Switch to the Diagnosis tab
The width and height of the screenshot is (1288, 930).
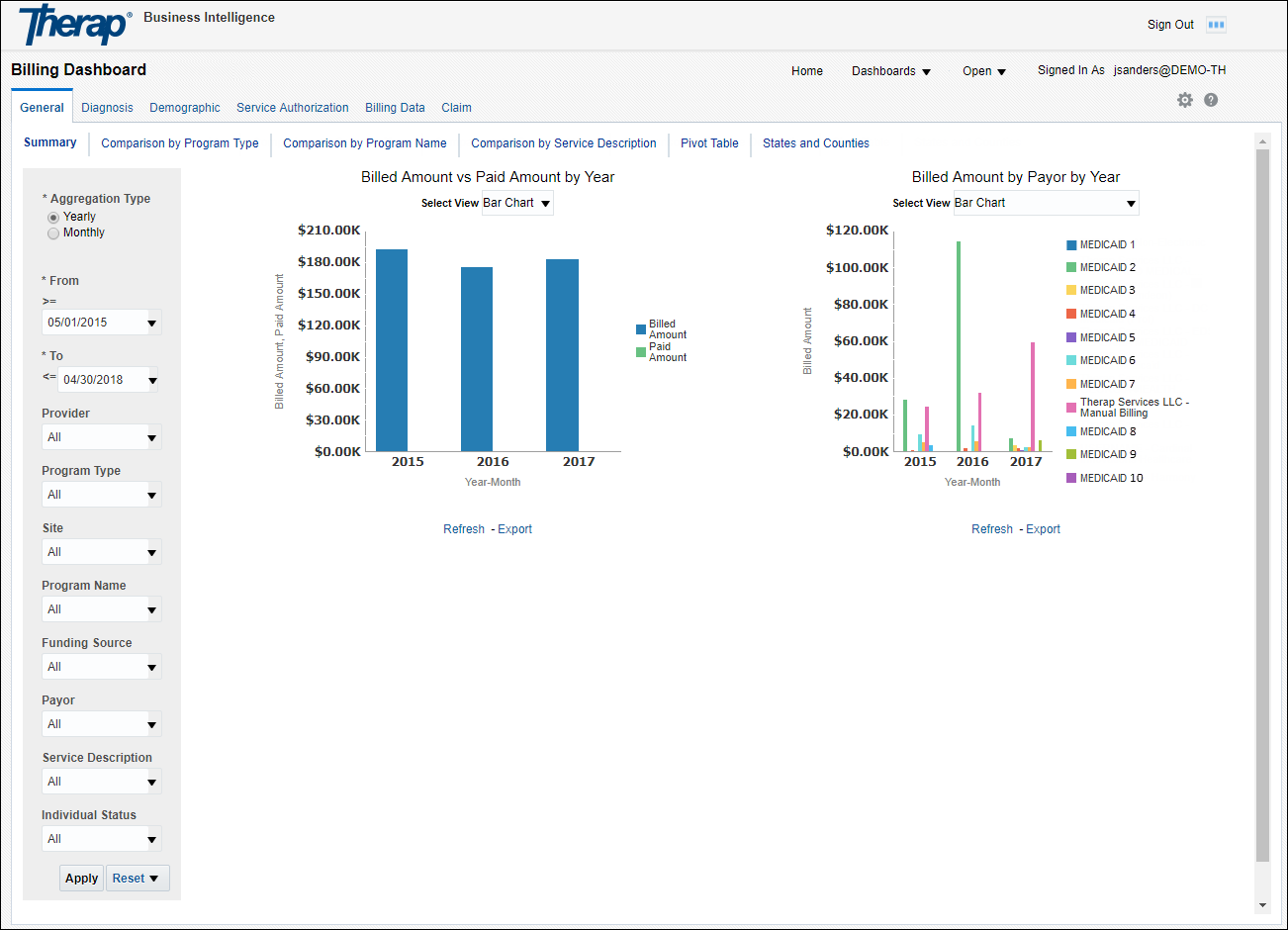[107, 107]
